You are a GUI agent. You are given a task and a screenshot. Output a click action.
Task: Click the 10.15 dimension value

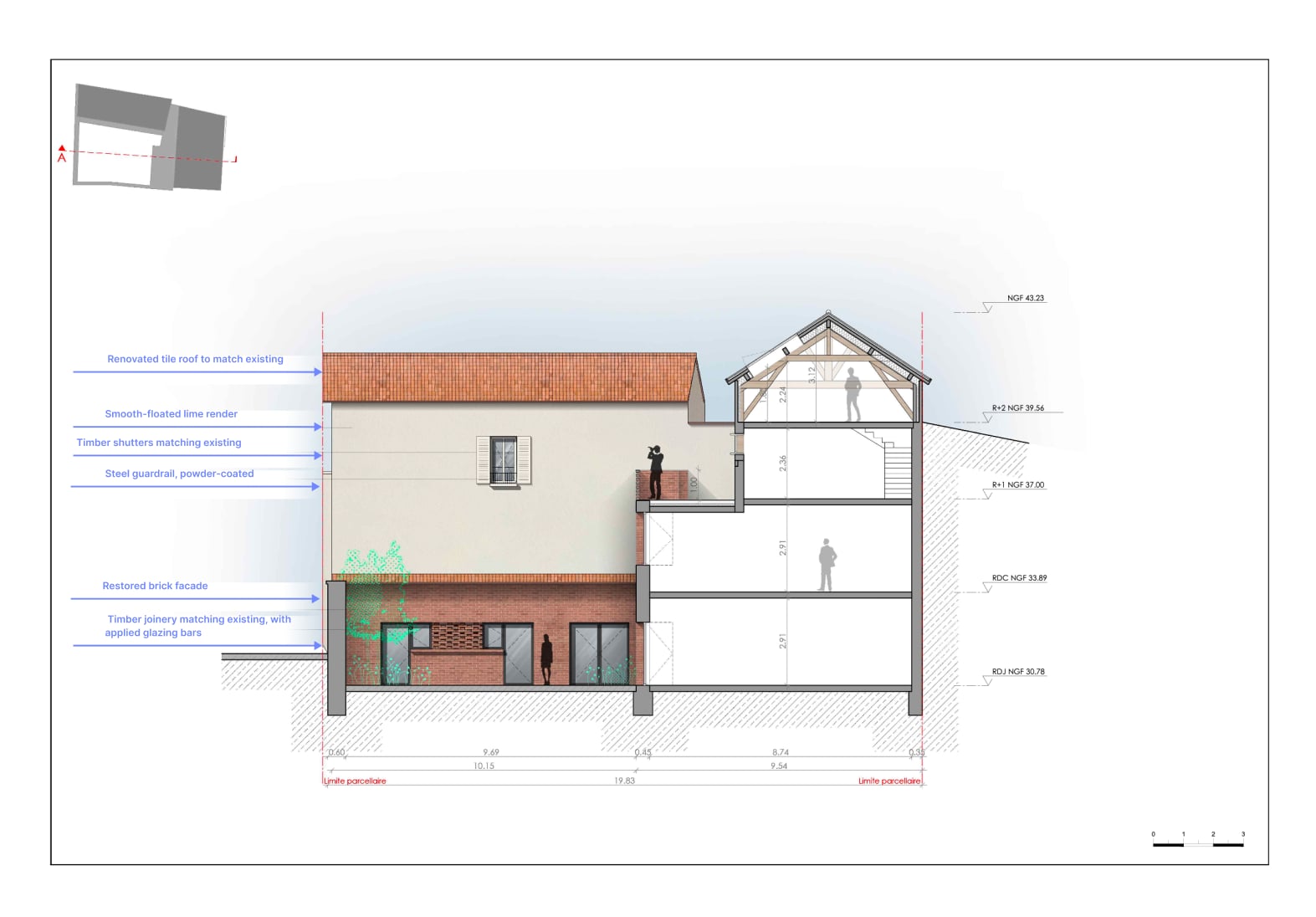click(x=484, y=766)
